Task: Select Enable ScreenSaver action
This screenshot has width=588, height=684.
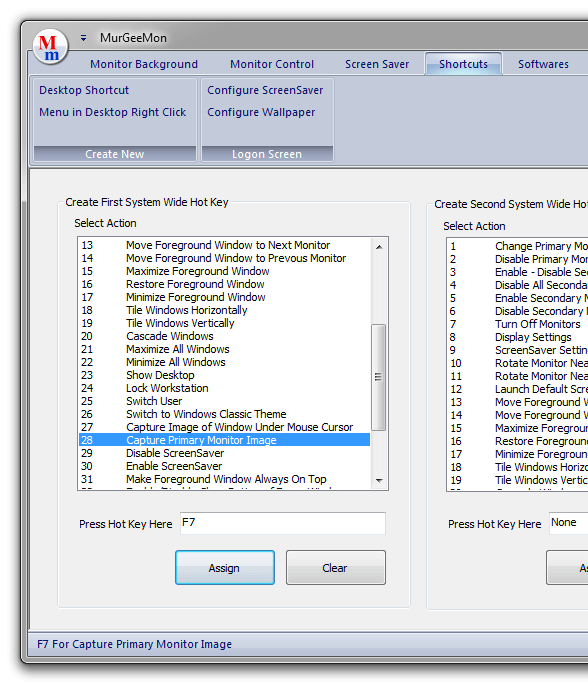Action: click(x=225, y=466)
